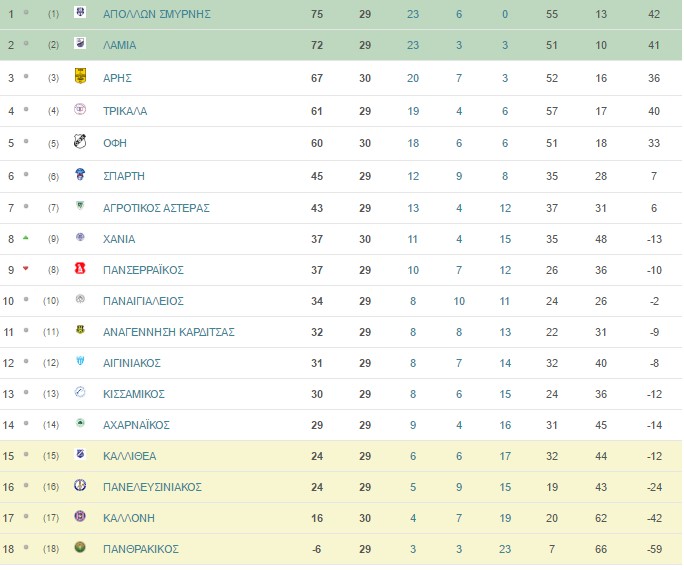The image size is (684, 570).
Task: Click the ΣΠΑΡΤΗ blue club crest
Action: (x=80, y=174)
